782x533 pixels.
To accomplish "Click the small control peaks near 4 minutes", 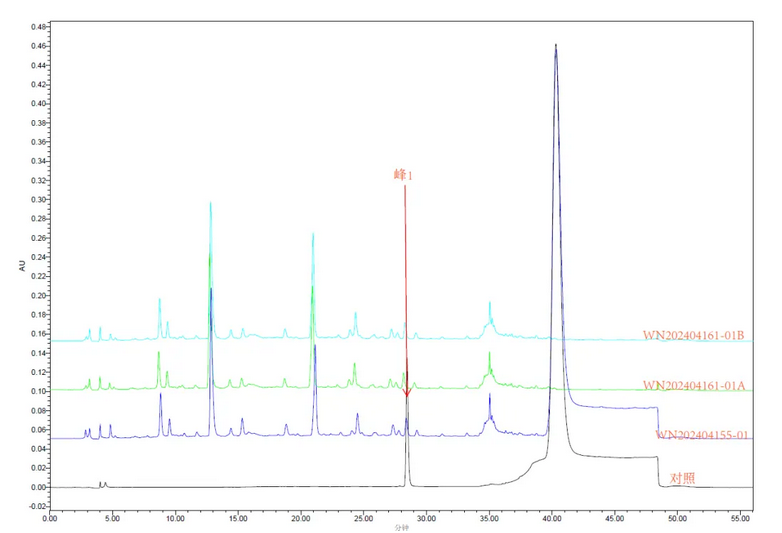I will pyautogui.click(x=102, y=483).
